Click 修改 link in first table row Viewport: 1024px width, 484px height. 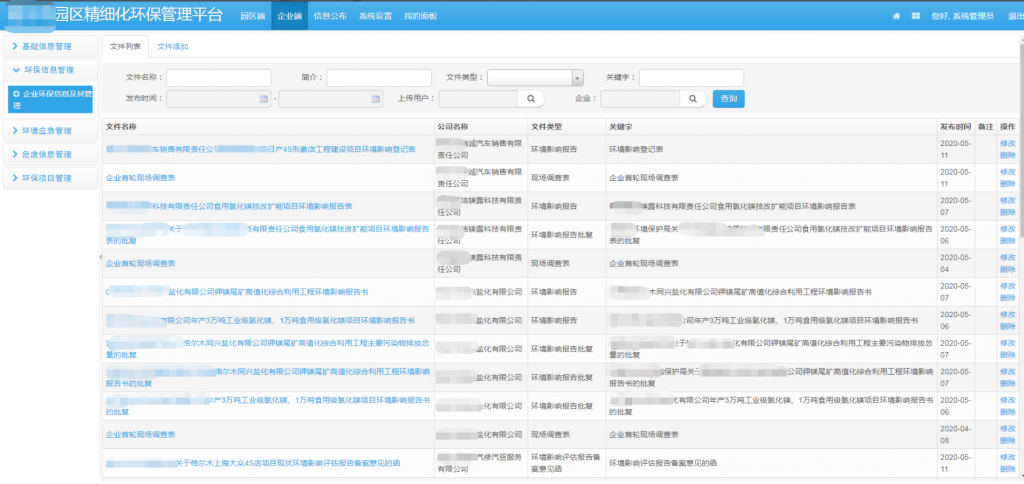(x=1007, y=143)
